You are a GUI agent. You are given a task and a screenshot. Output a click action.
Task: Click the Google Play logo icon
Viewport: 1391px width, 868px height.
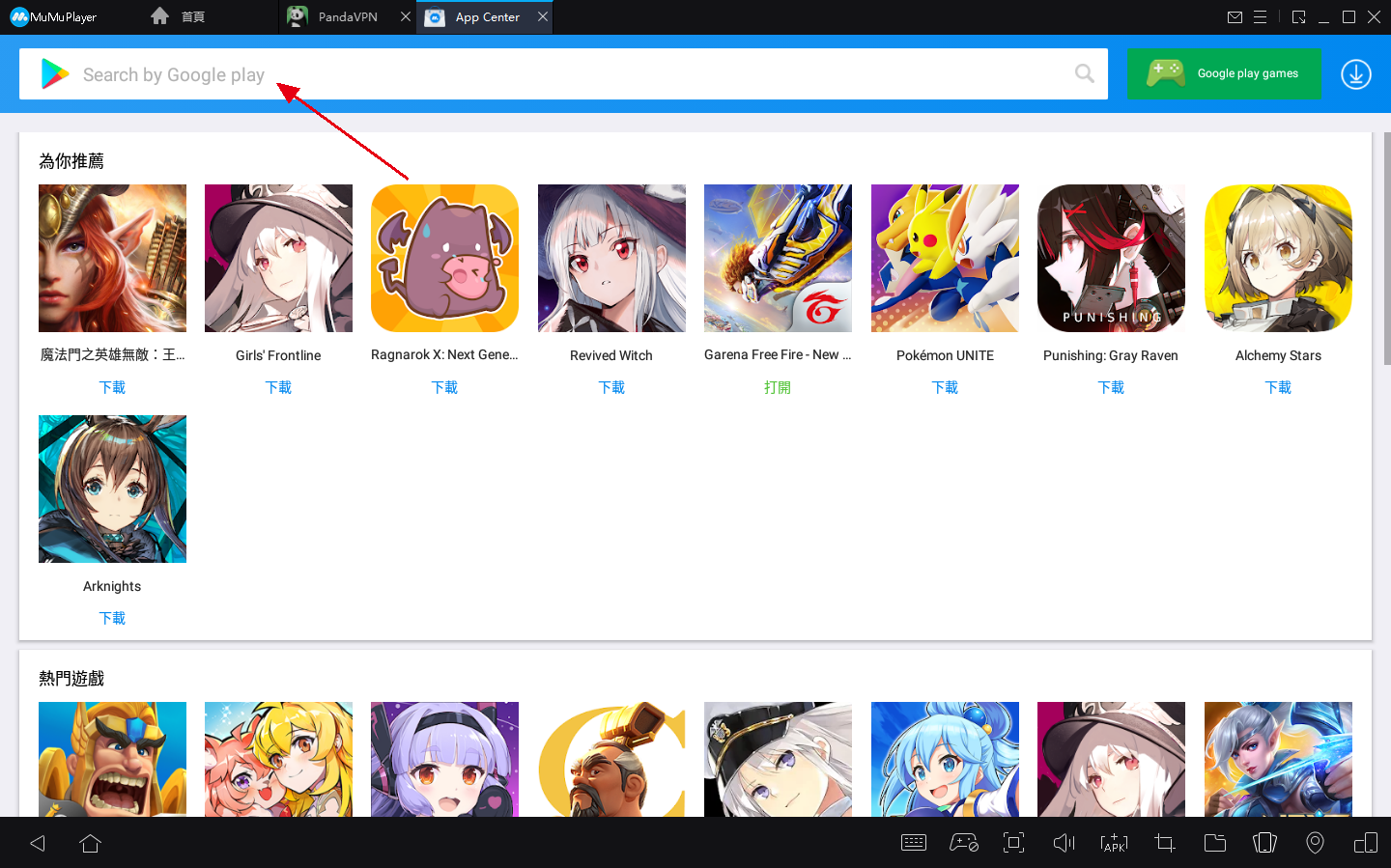[x=55, y=74]
